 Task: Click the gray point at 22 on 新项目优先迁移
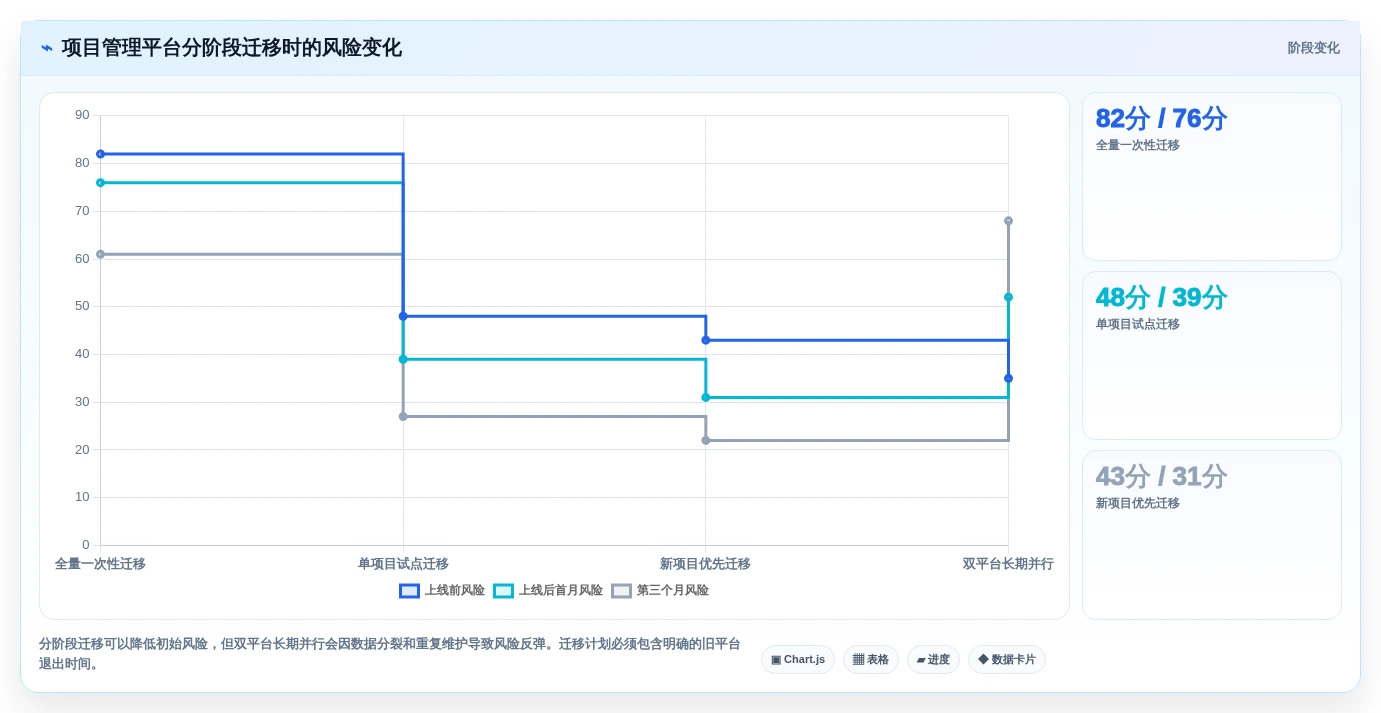click(x=706, y=440)
